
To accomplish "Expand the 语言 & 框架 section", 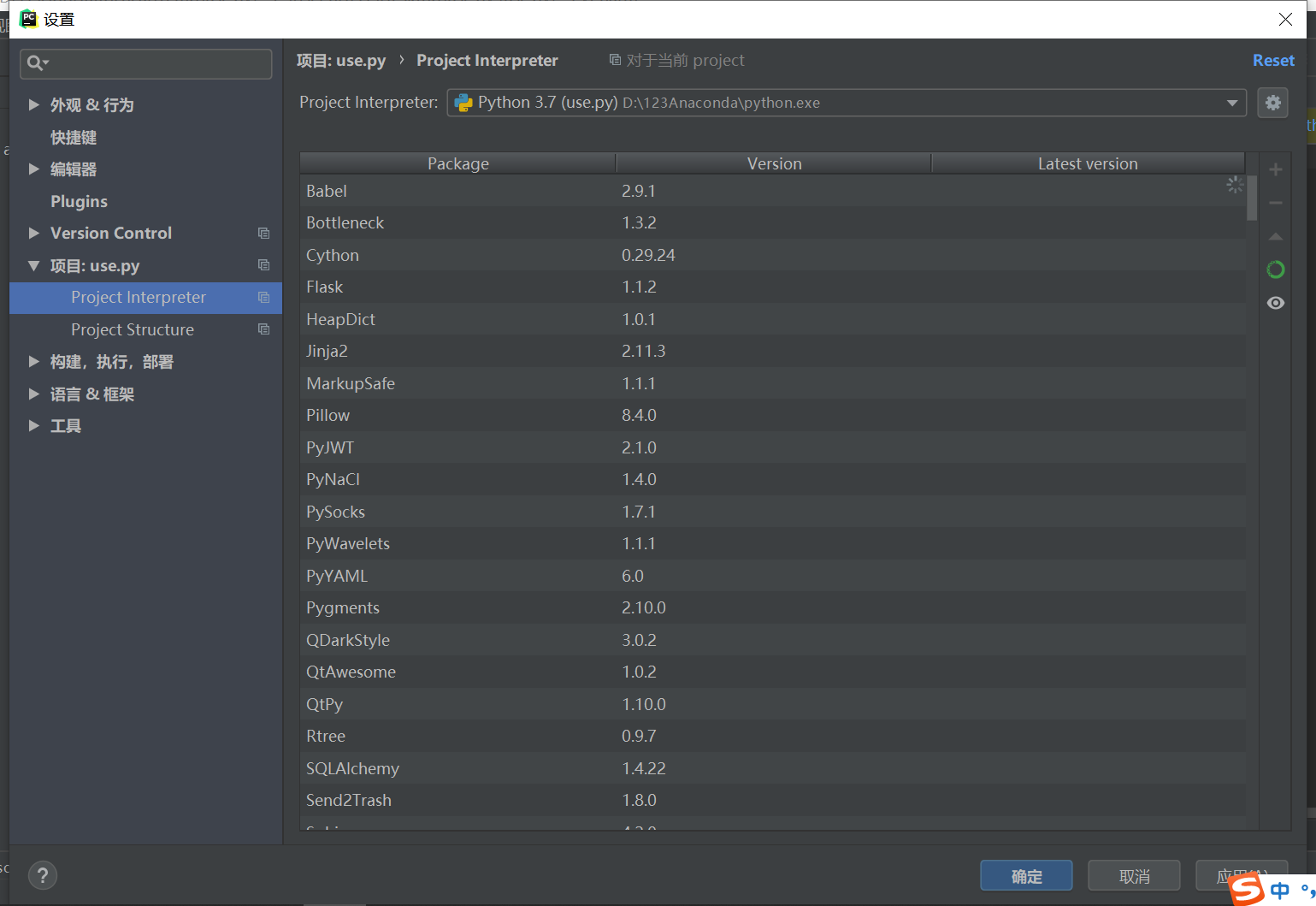I will pyautogui.click(x=33, y=394).
